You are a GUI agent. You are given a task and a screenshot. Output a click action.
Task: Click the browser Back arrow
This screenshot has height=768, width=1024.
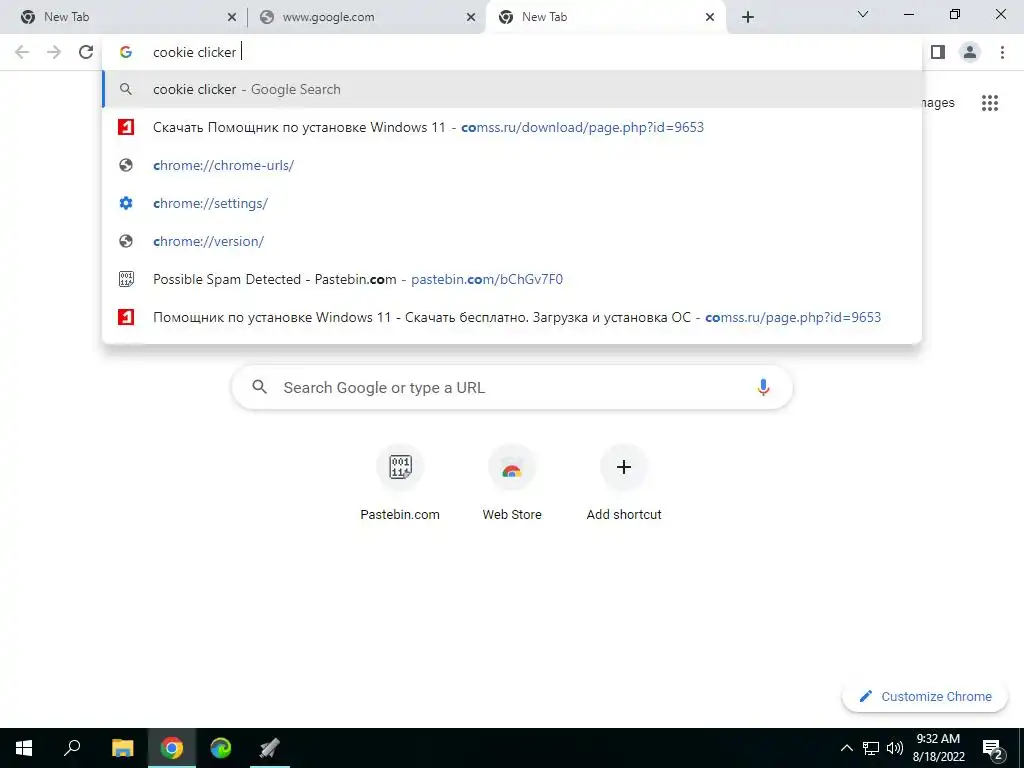[22, 52]
